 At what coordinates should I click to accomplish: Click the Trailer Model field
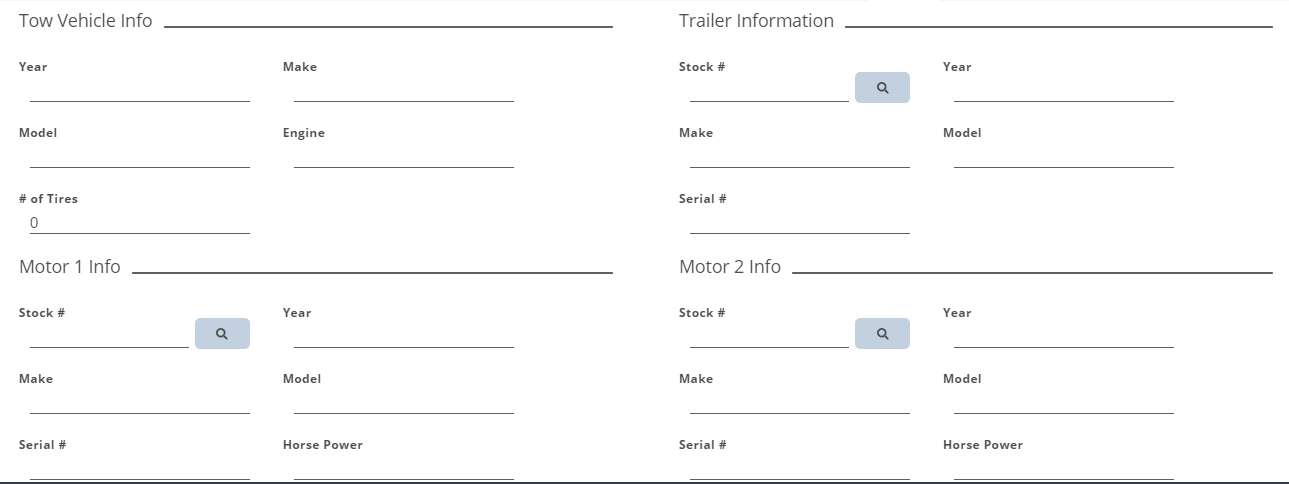1064,156
